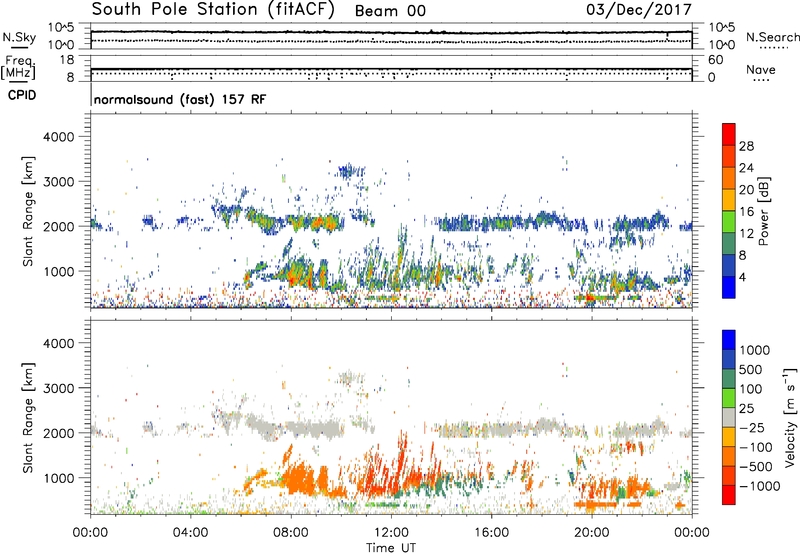Click the gray -25 to 25 velocity swatch
This screenshot has height=554, width=800.
(x=729, y=418)
